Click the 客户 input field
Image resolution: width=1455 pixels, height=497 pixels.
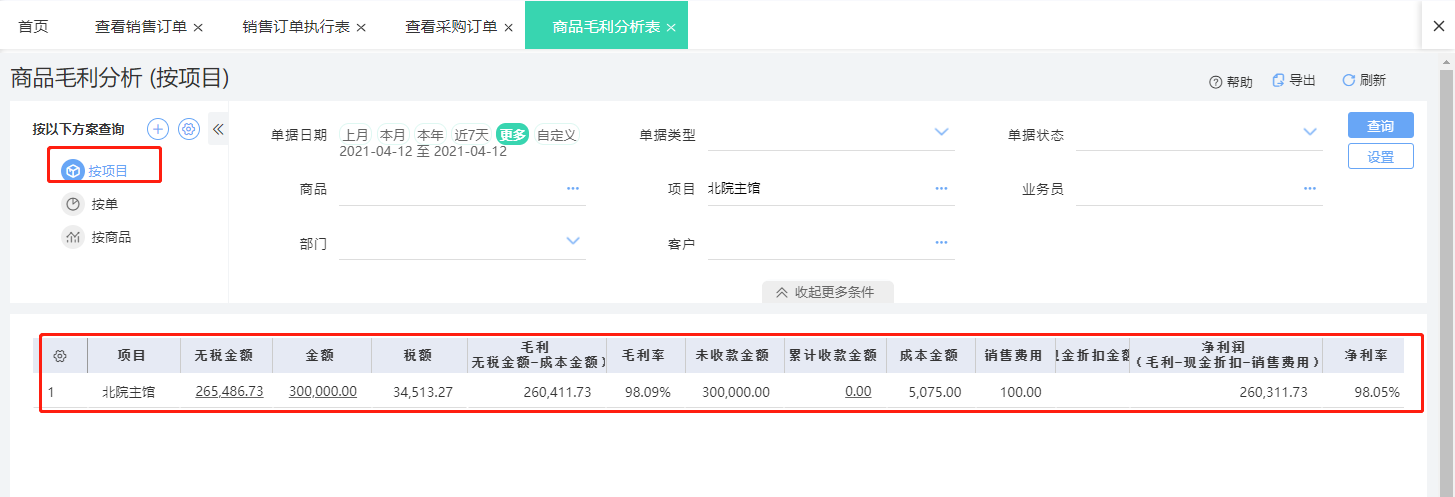[831, 242]
